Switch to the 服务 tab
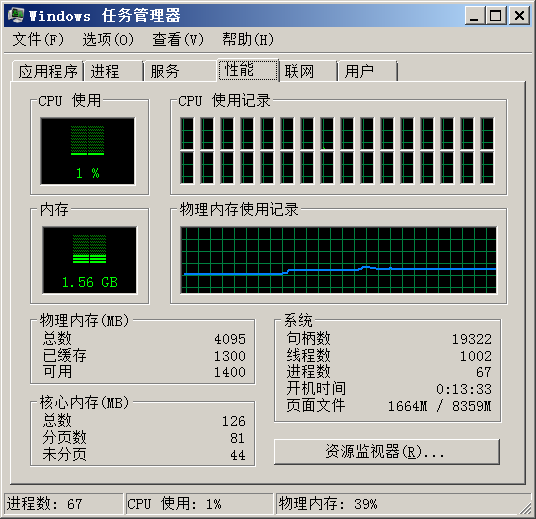This screenshot has height=519, width=536. [x=180, y=71]
